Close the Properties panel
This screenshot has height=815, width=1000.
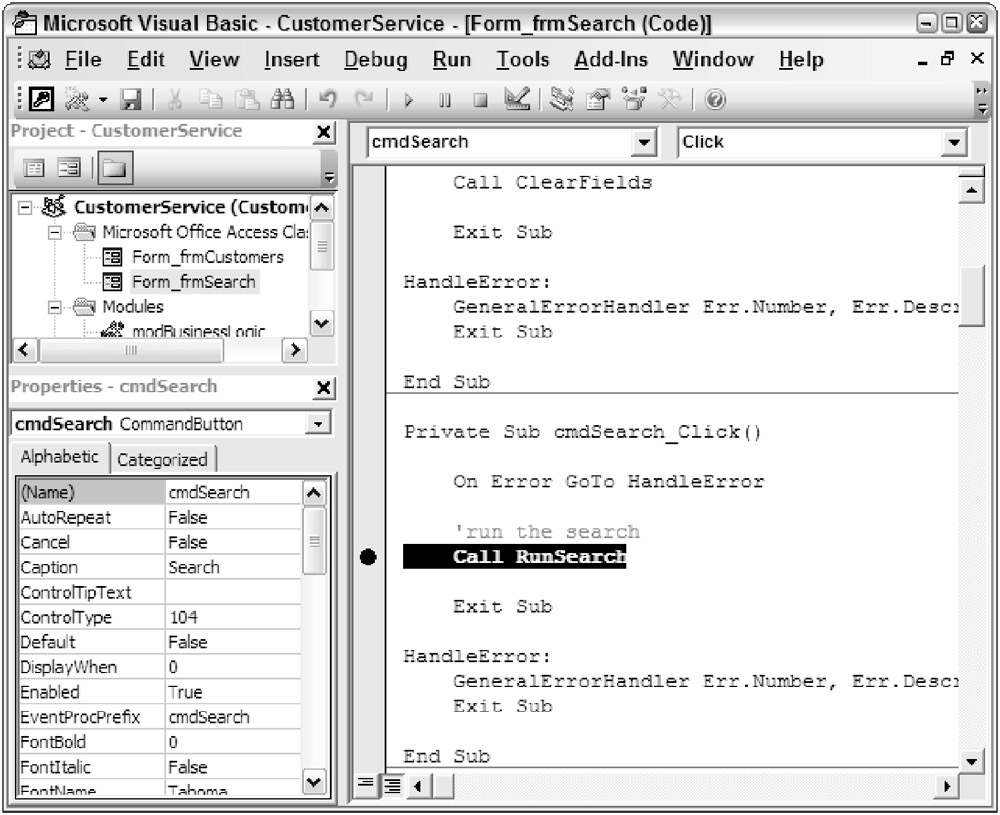324,388
